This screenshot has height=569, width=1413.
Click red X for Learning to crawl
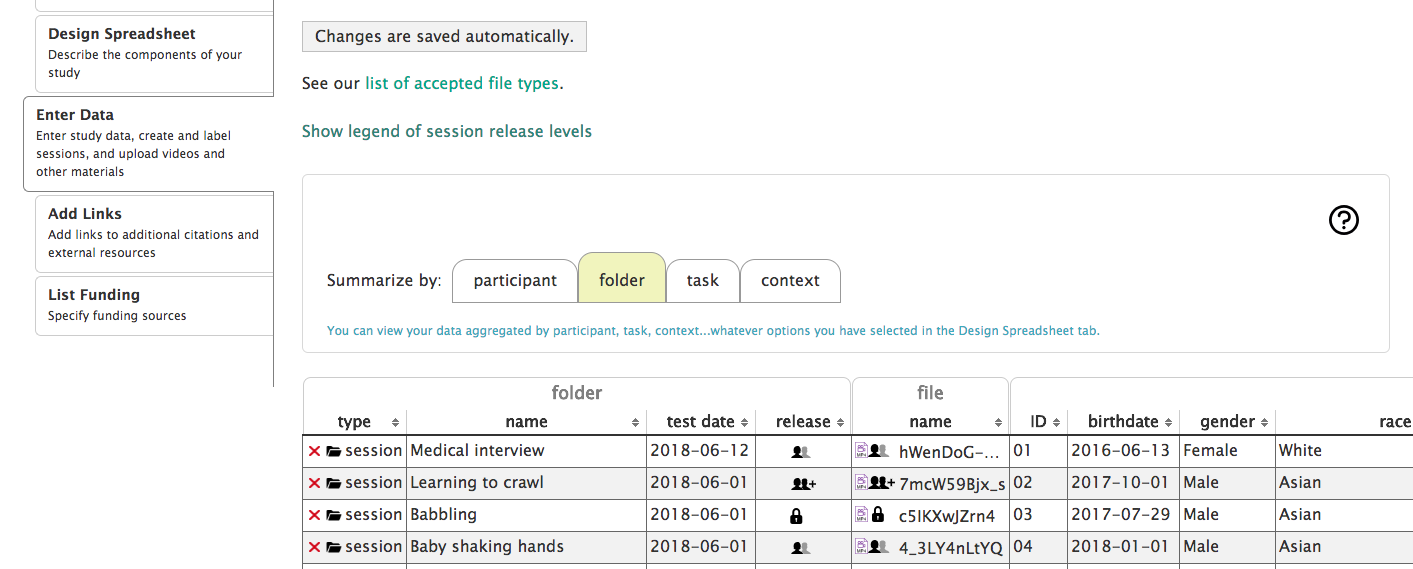314,483
